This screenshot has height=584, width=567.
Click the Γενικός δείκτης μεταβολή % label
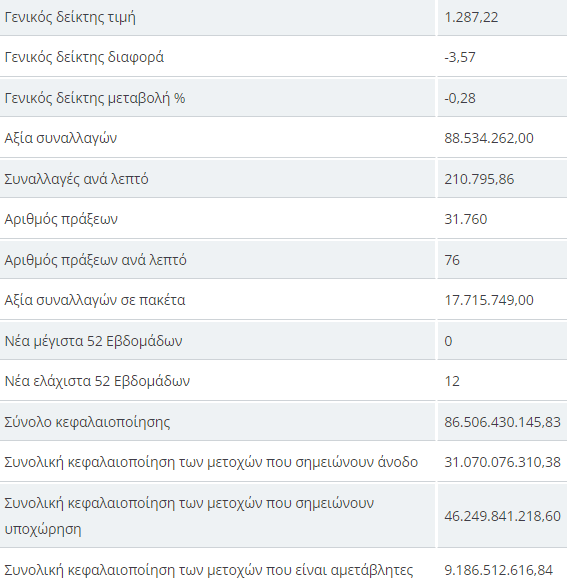click(x=95, y=98)
